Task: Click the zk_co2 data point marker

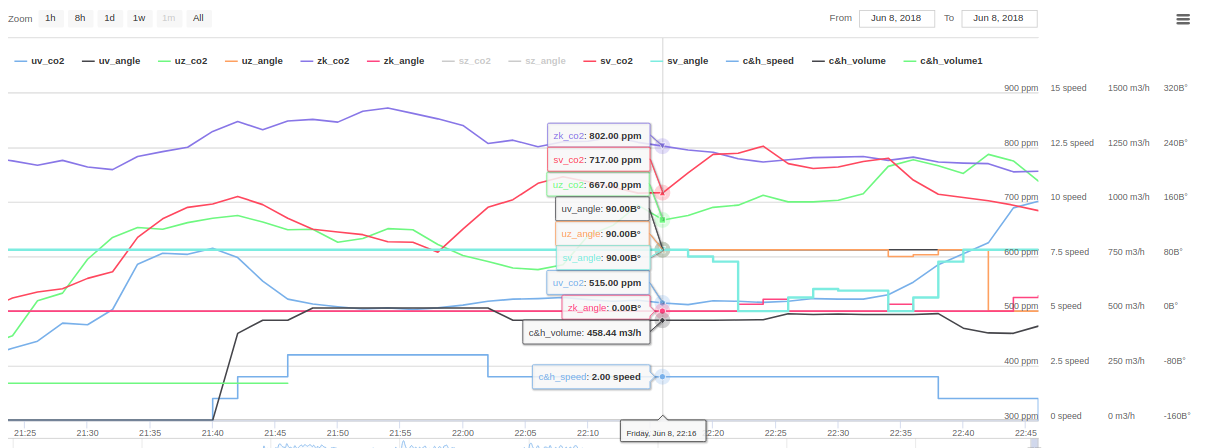Action: click(662, 146)
